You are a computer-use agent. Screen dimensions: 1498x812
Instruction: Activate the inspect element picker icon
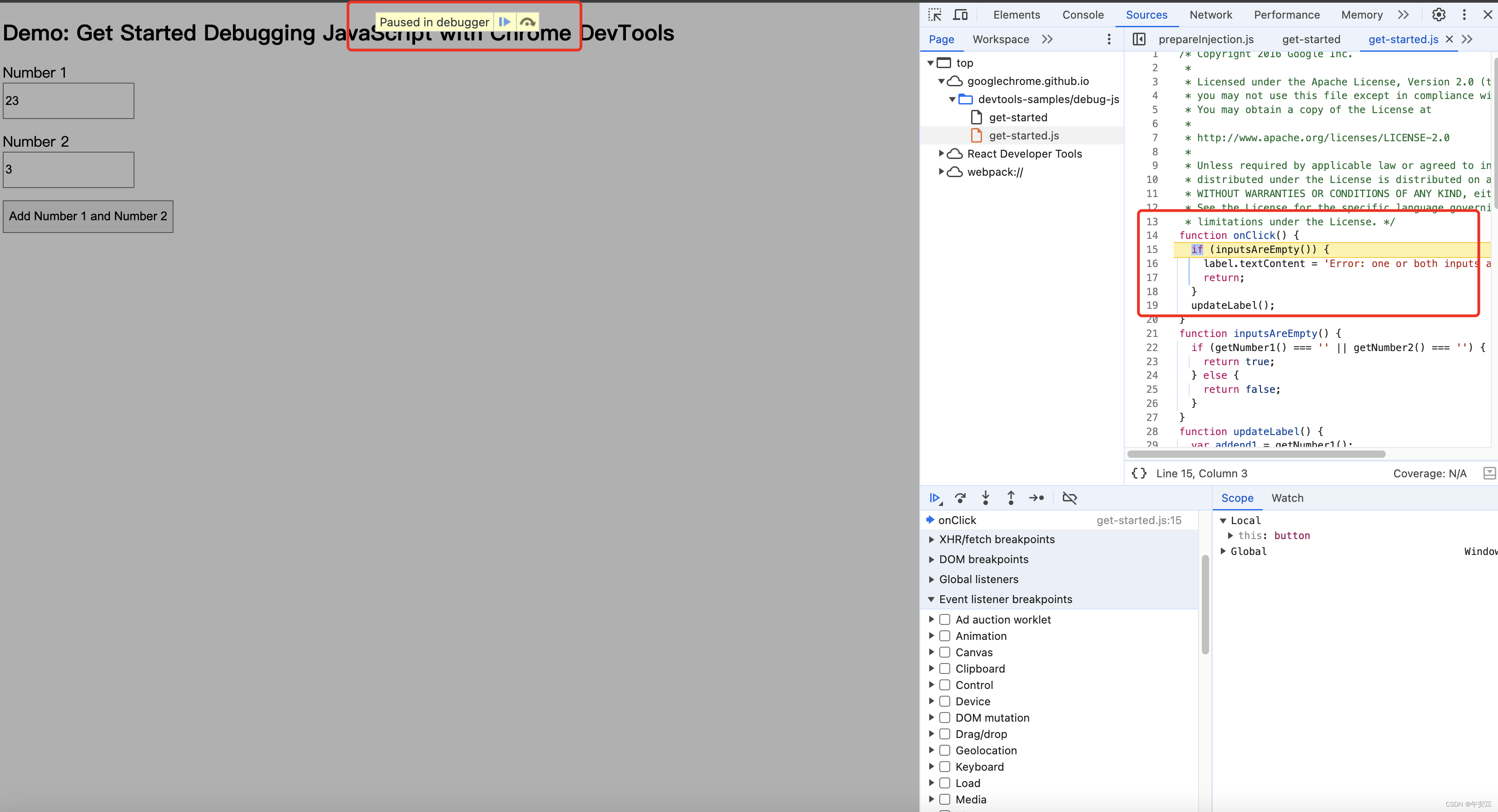pos(935,15)
